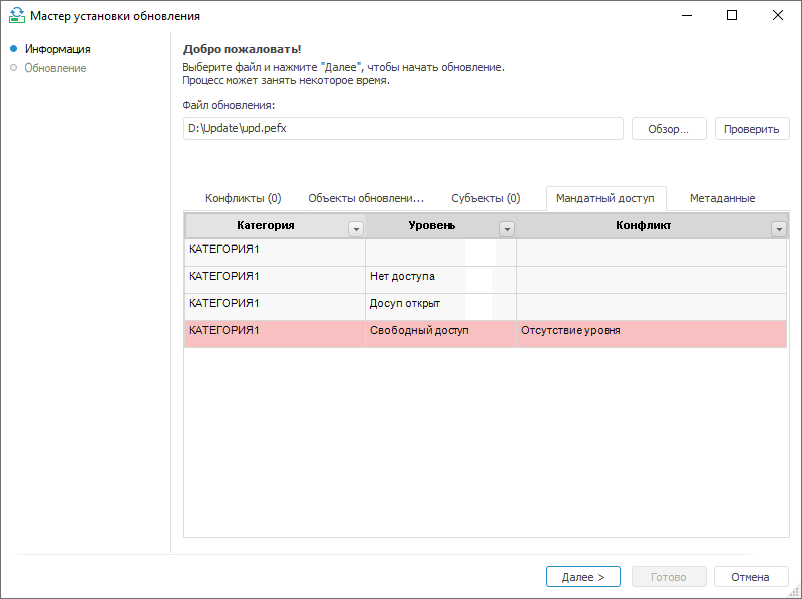Switch to the Конфликты (0) tab

(243, 198)
